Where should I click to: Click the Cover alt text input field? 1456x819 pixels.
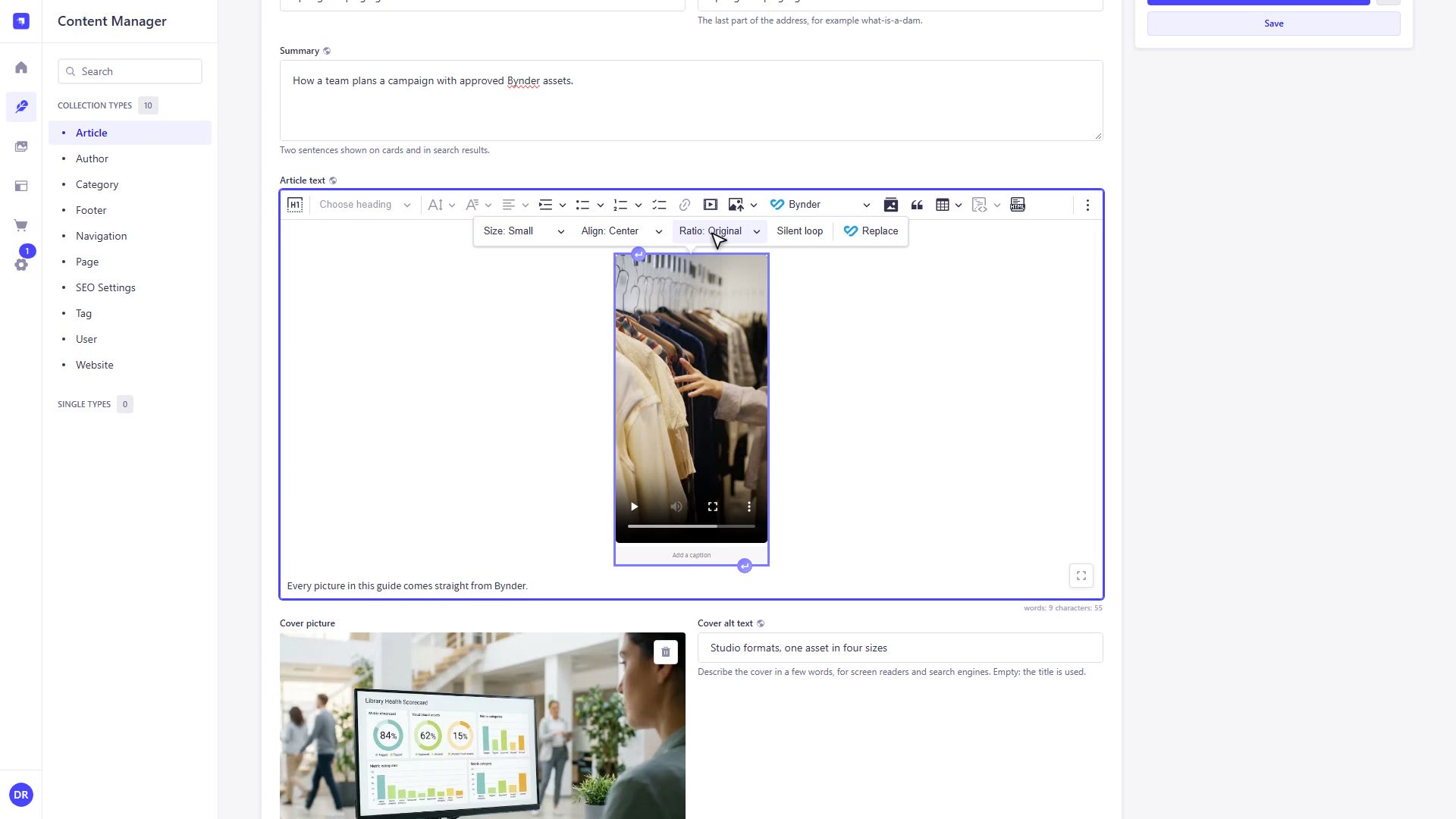[900, 648]
